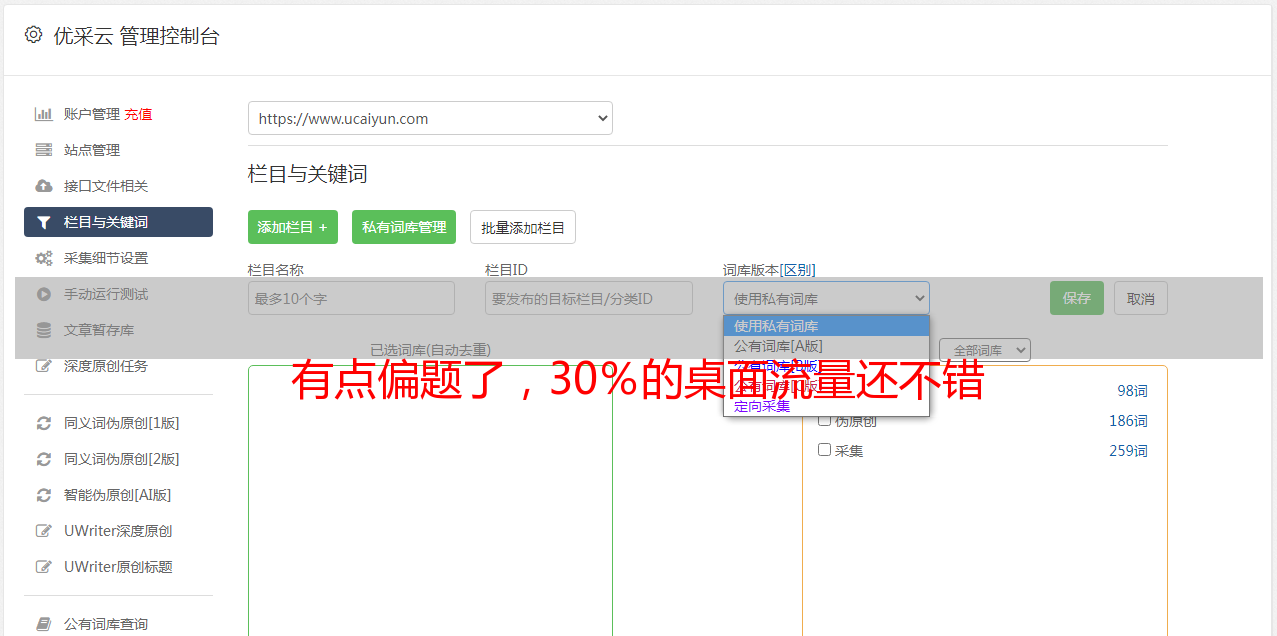Click the 已选词库(自动去重) label

tap(430, 350)
